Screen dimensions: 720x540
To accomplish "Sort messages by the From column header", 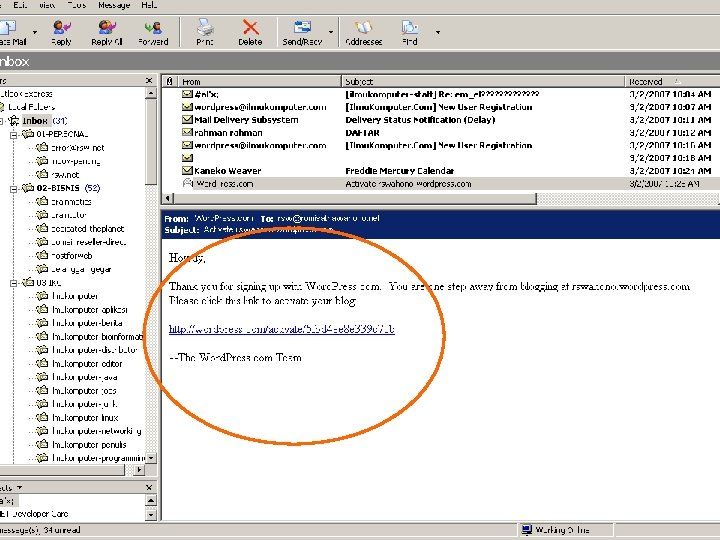I will point(259,82).
